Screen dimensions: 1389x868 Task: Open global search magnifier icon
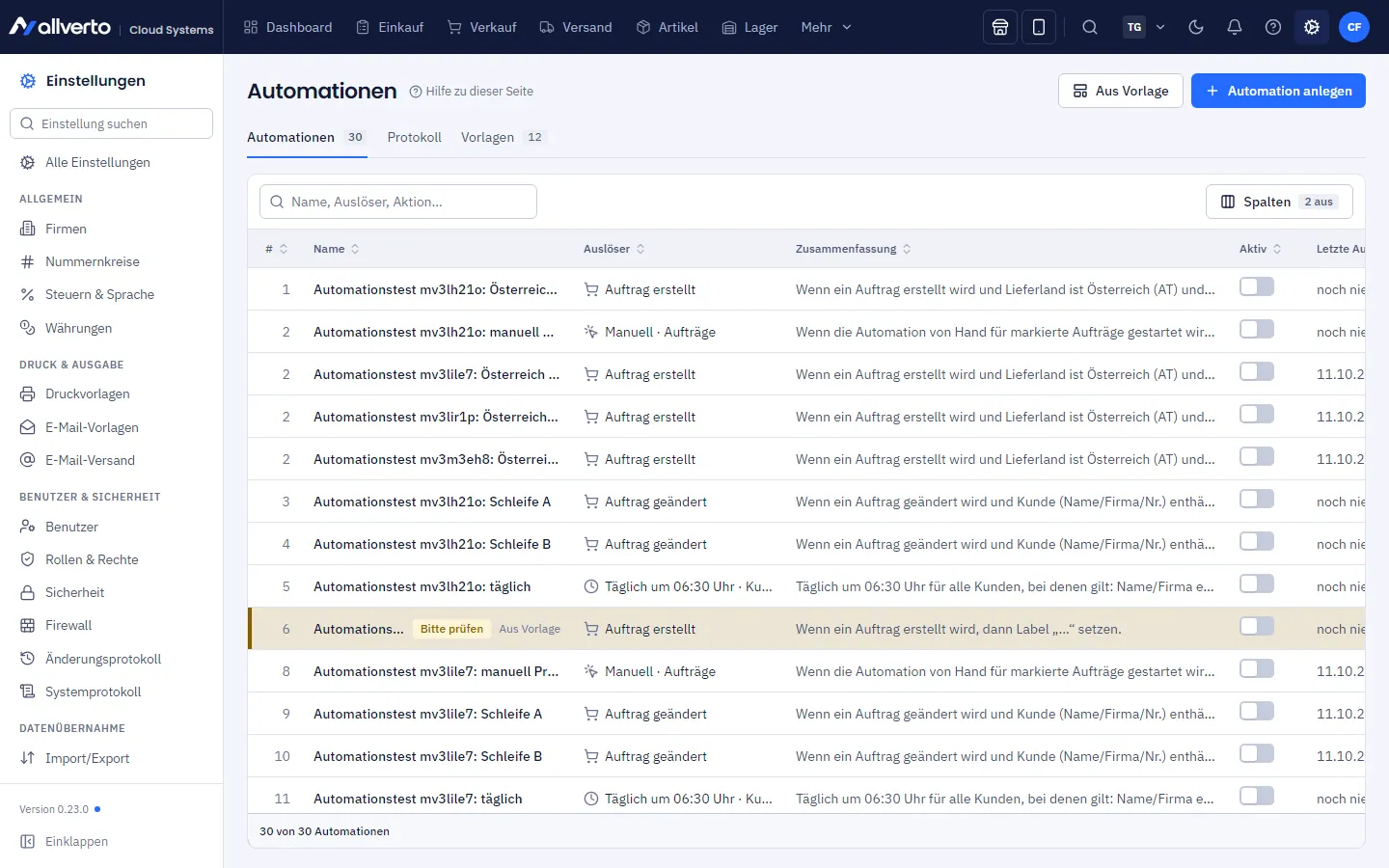pyautogui.click(x=1090, y=27)
